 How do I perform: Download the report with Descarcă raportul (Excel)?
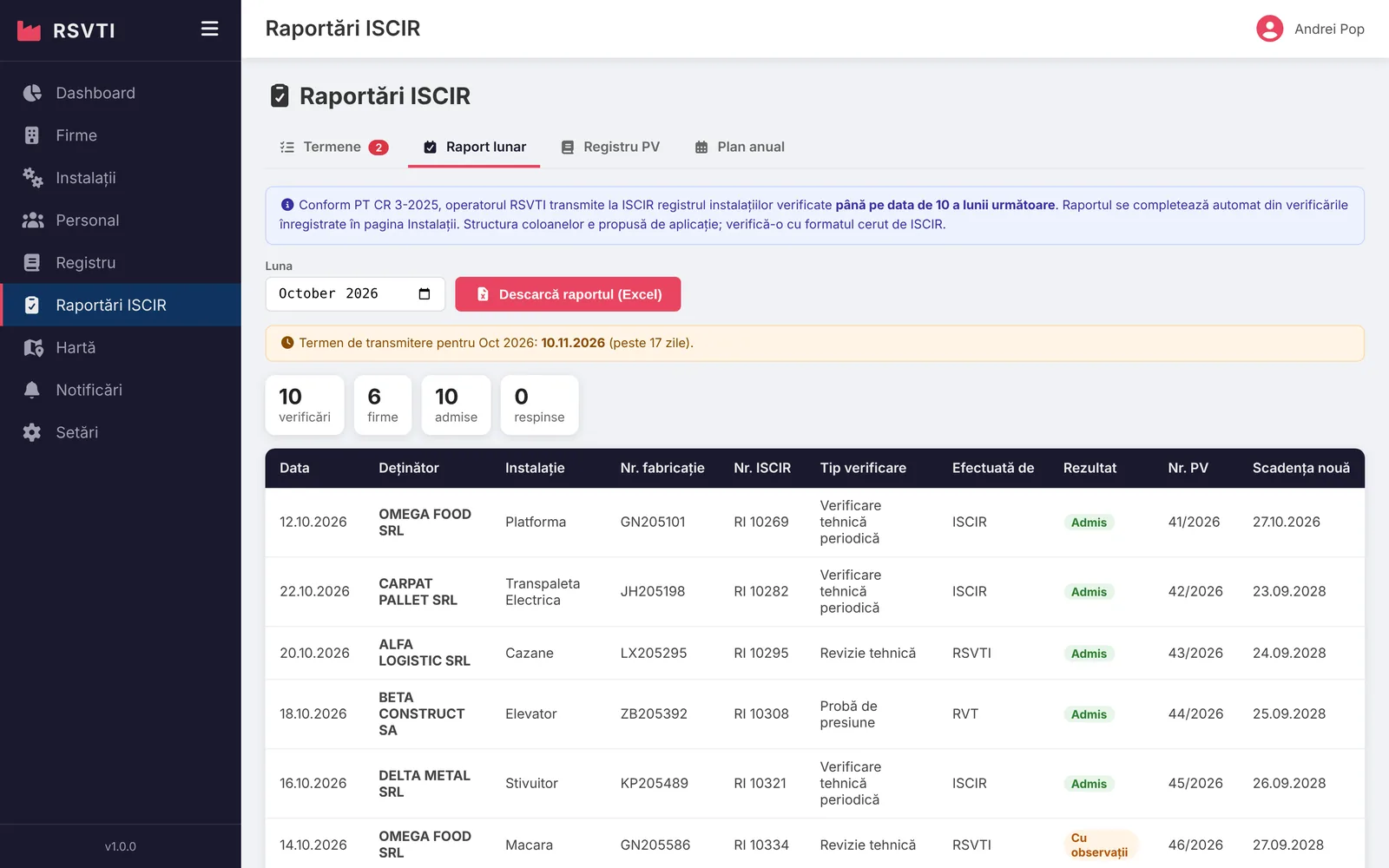tap(568, 294)
